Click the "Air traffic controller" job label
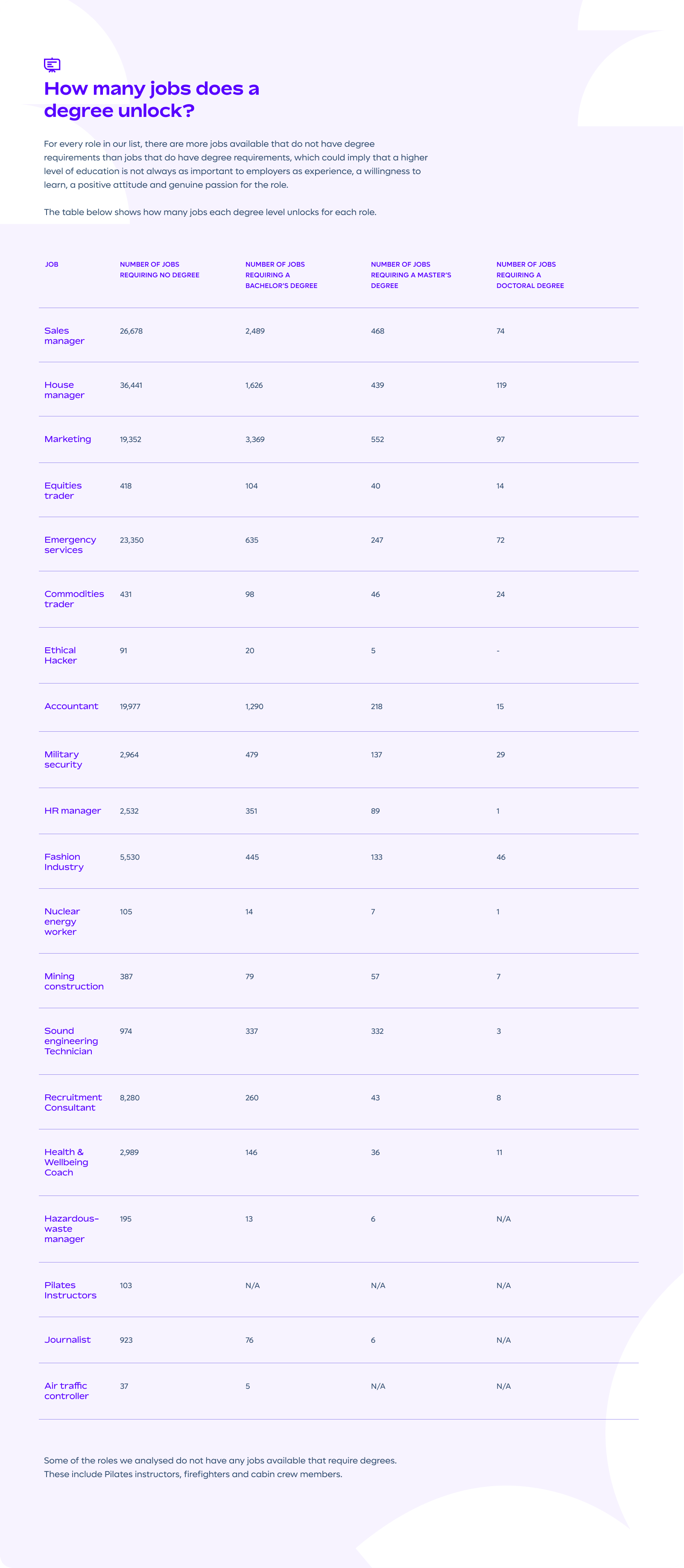 (x=66, y=1391)
